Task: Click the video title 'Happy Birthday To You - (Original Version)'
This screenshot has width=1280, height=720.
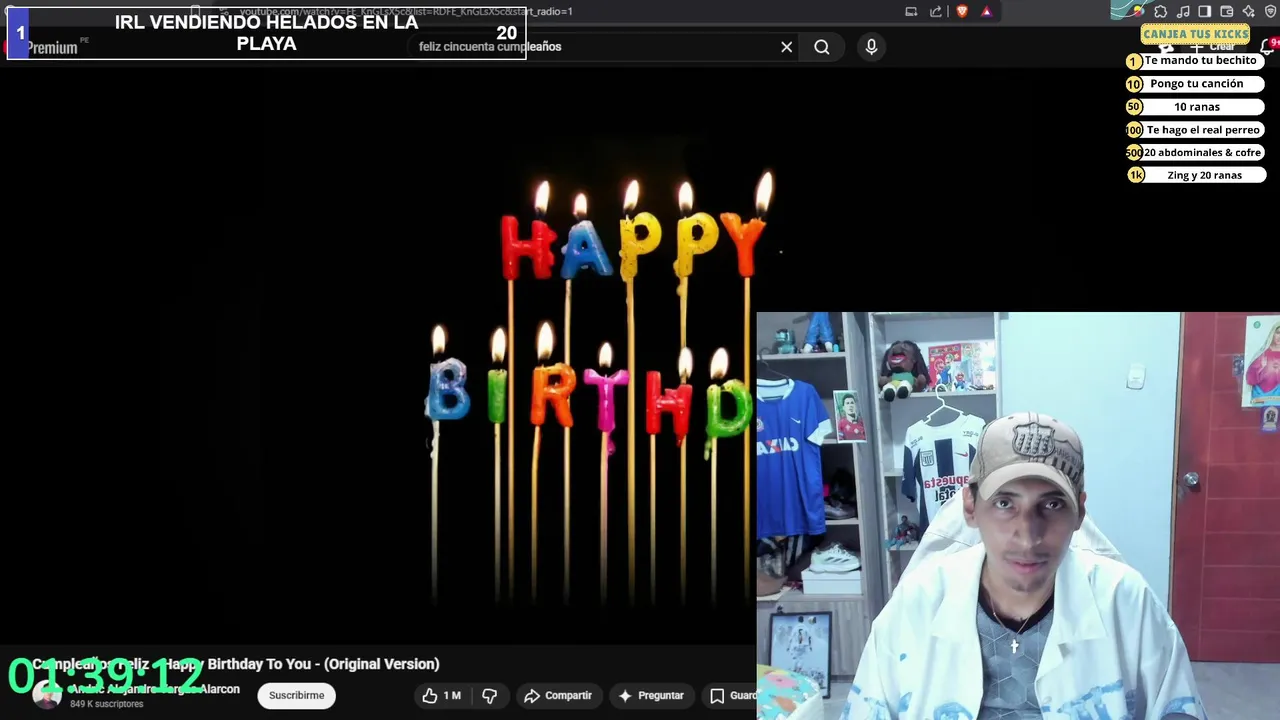Action: pyautogui.click(x=301, y=664)
